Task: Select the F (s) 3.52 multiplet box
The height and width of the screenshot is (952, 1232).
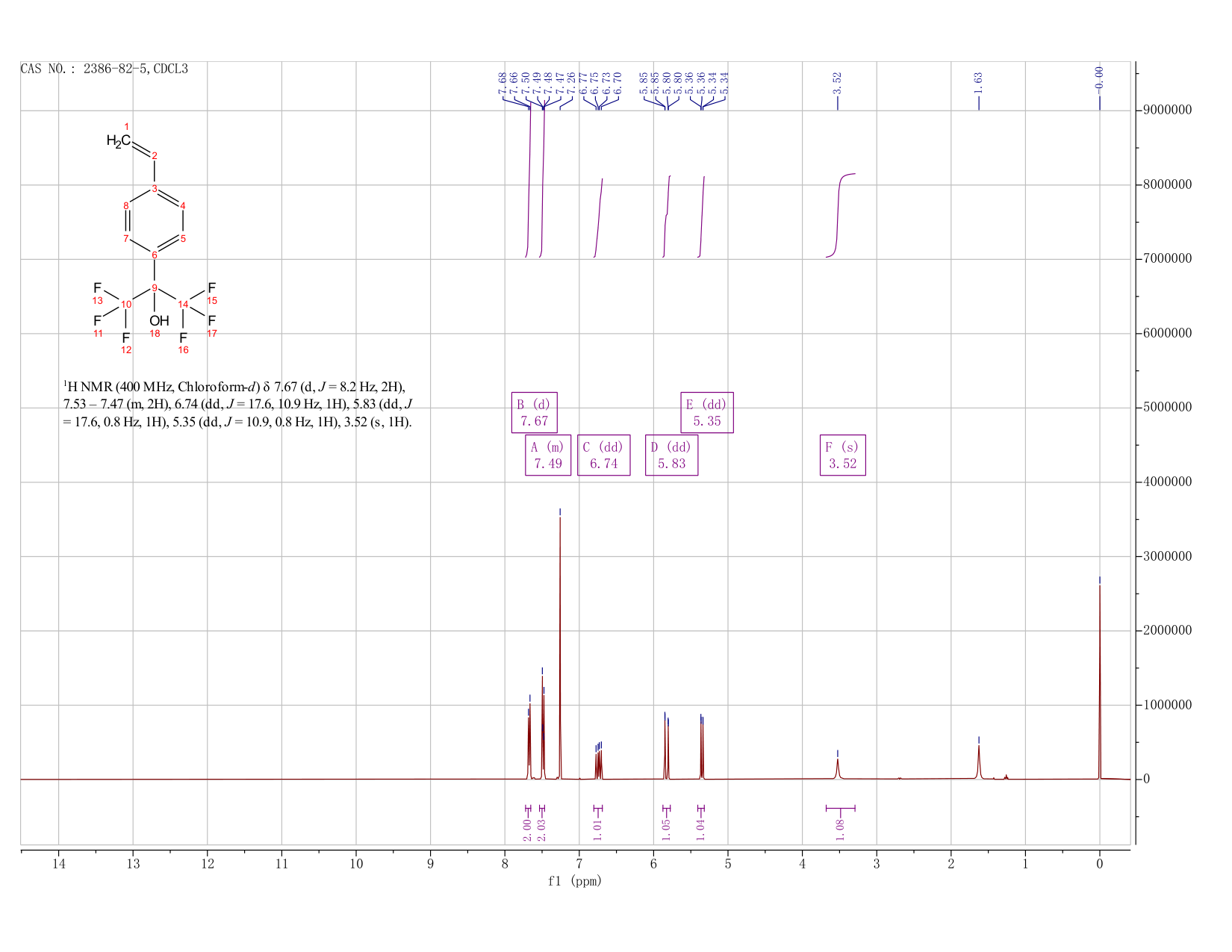Action: pos(842,455)
